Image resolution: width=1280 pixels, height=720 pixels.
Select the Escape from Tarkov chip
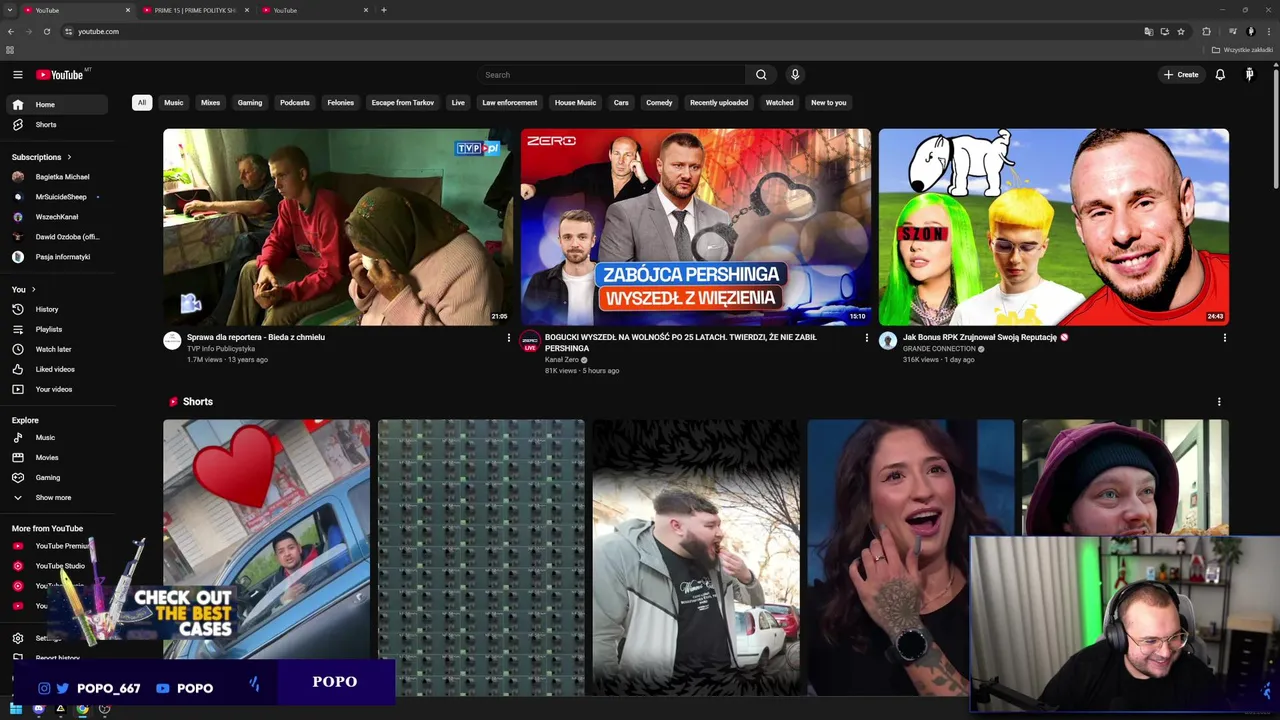pos(403,102)
